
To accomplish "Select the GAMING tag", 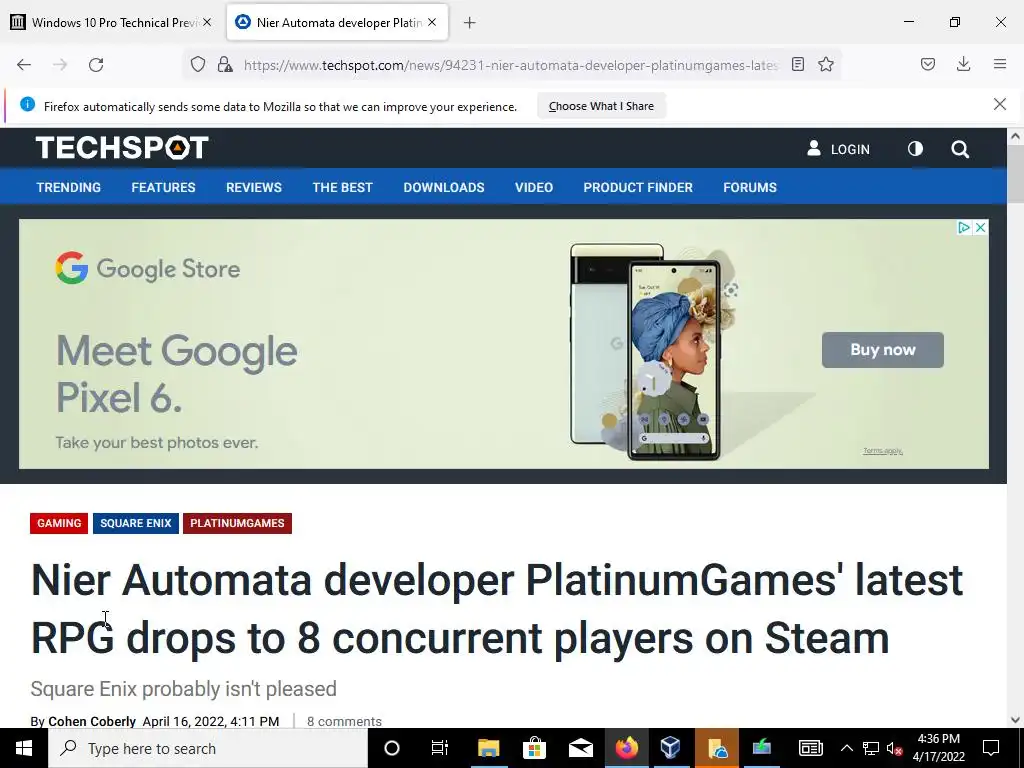I will [59, 523].
